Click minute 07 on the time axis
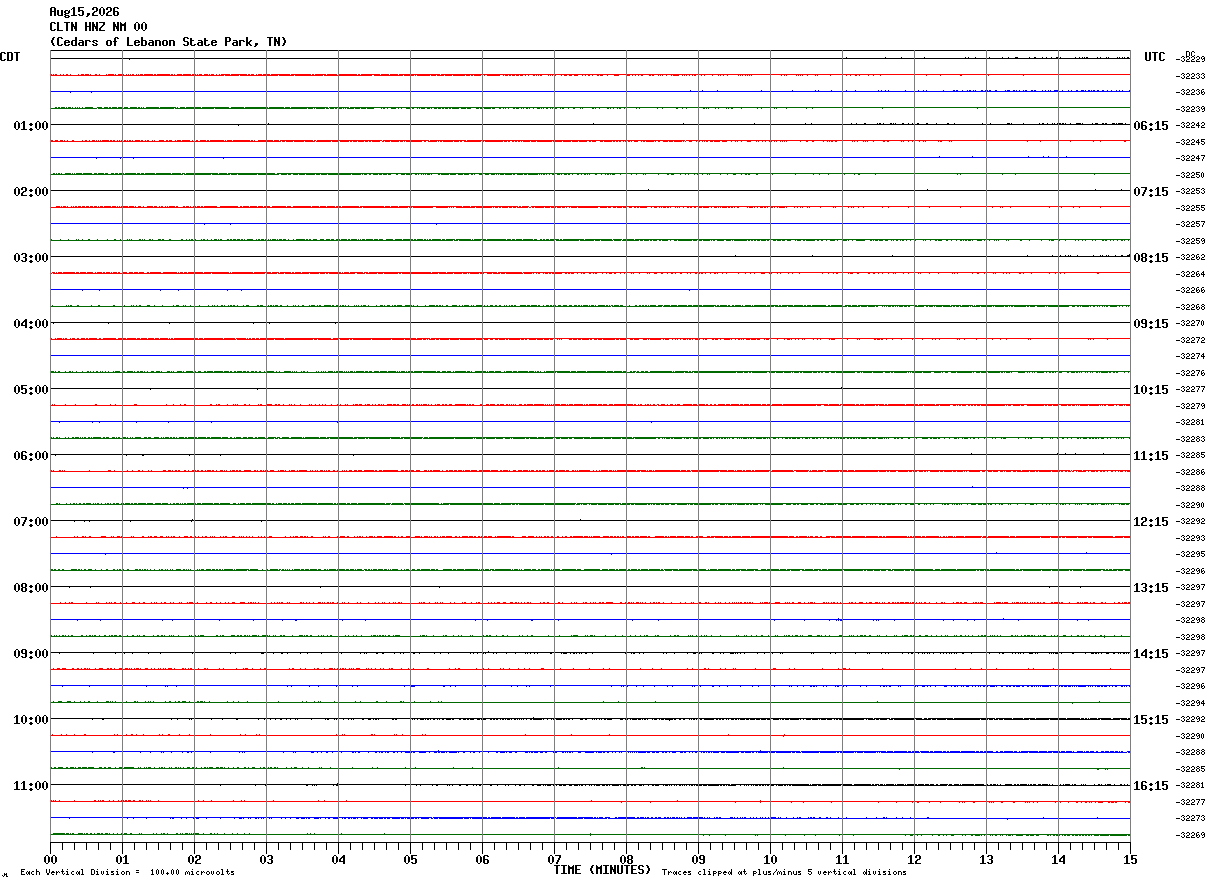This screenshot has width=1210, height=886. pos(554,859)
